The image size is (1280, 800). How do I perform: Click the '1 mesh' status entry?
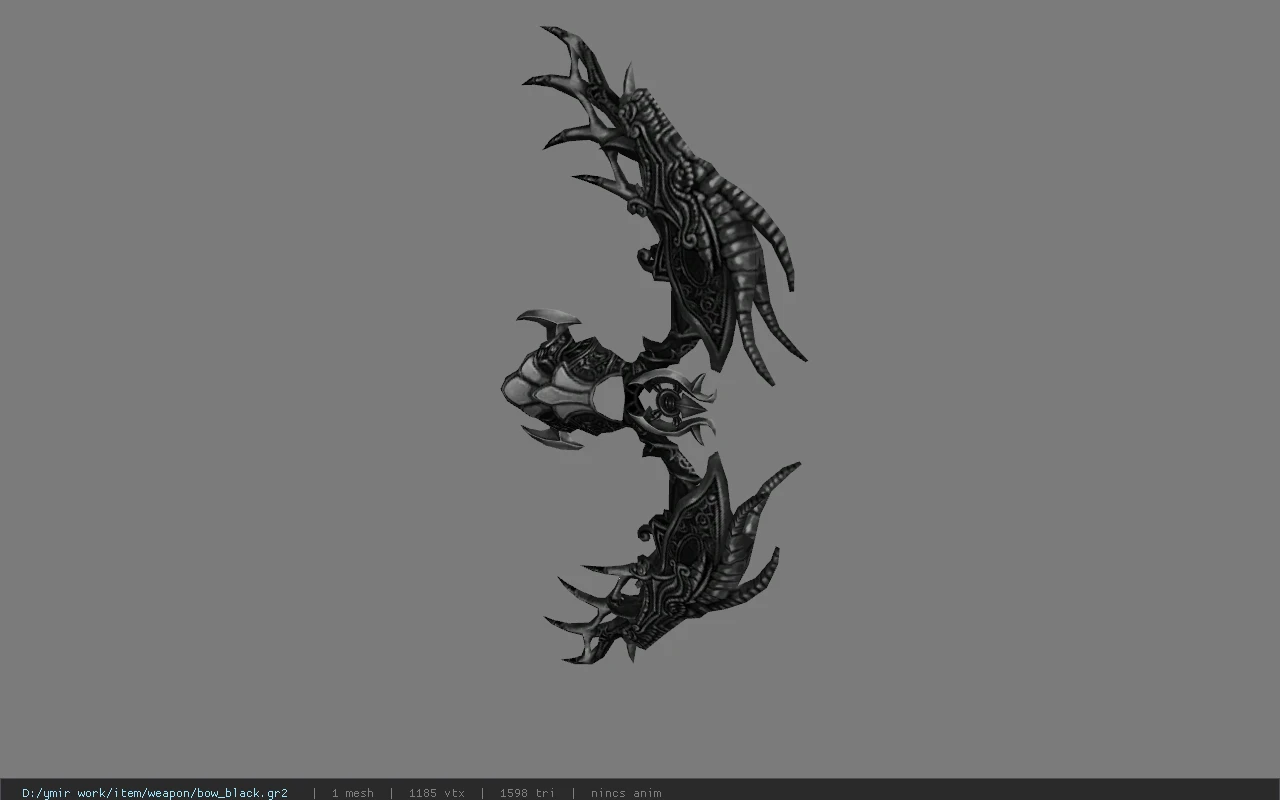coord(352,793)
